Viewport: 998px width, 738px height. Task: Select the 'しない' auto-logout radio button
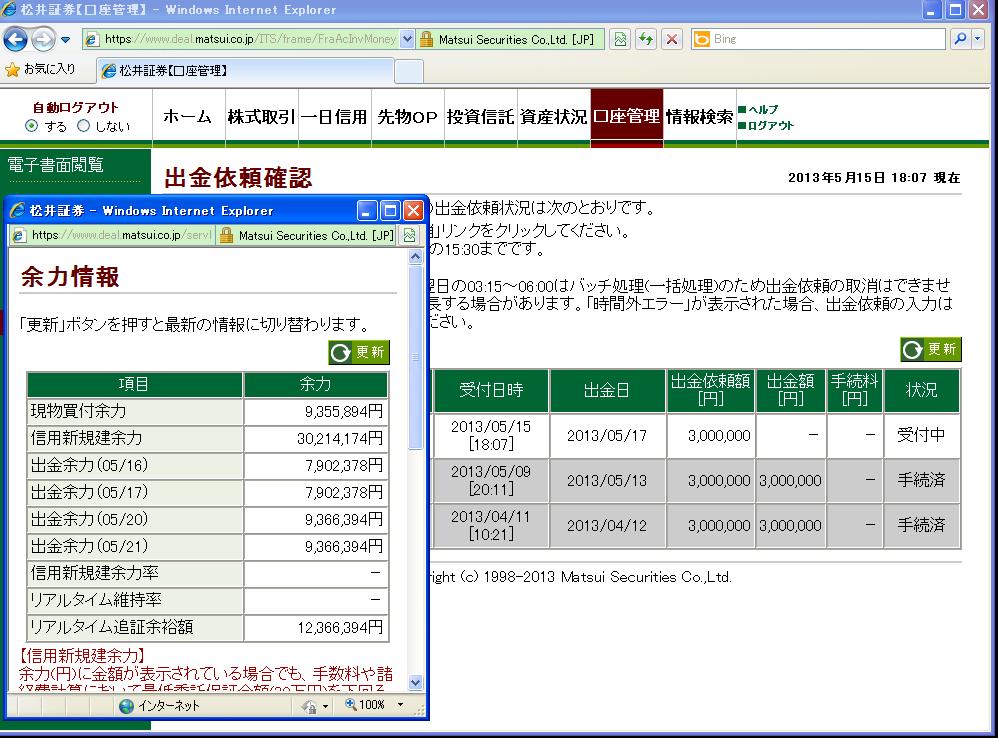tap(84, 126)
